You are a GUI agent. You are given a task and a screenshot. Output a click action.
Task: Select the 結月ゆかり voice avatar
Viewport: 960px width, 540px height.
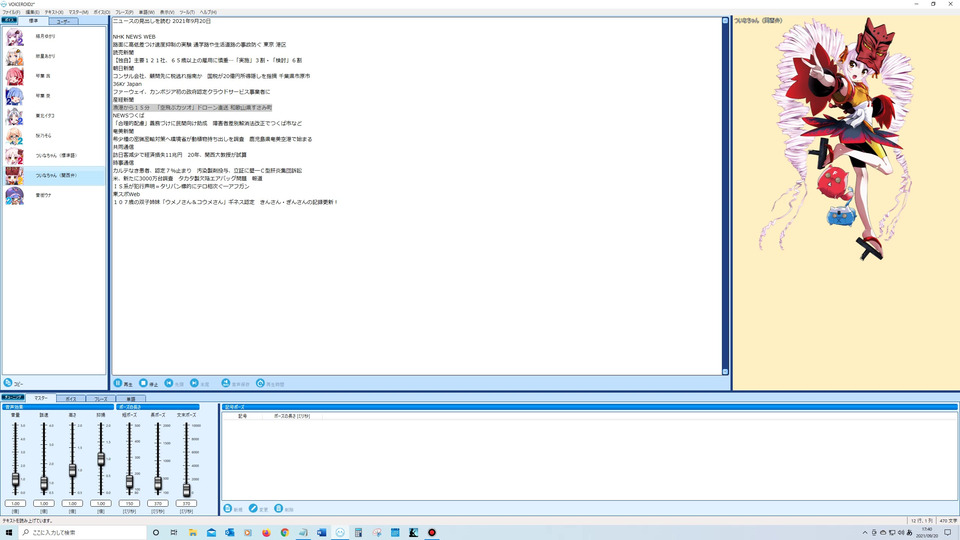(14, 37)
